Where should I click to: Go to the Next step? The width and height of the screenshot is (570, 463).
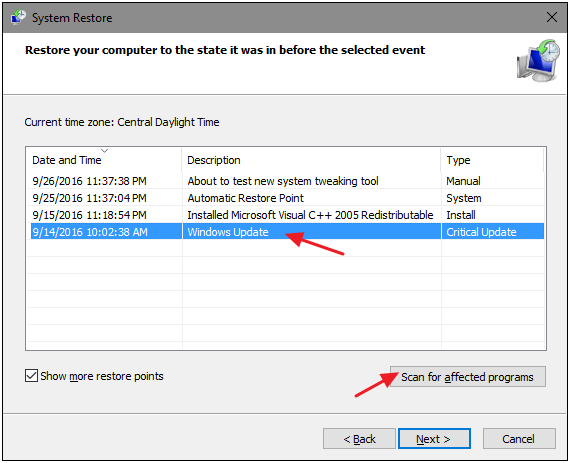click(434, 439)
